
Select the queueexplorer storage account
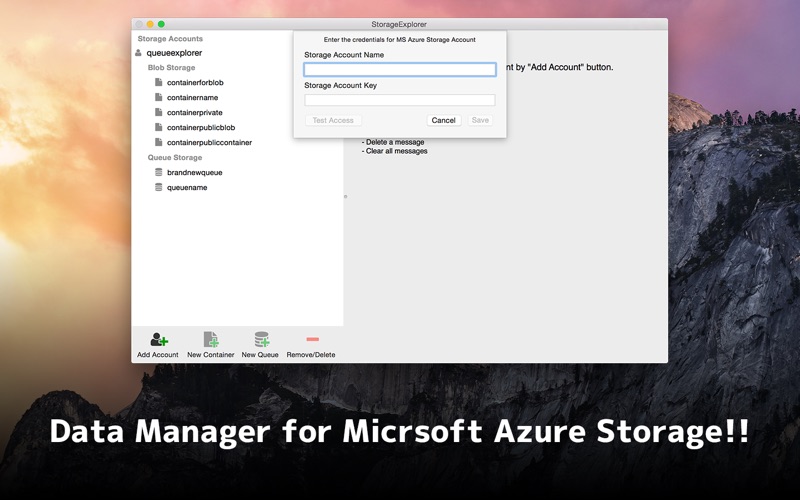click(x=174, y=53)
